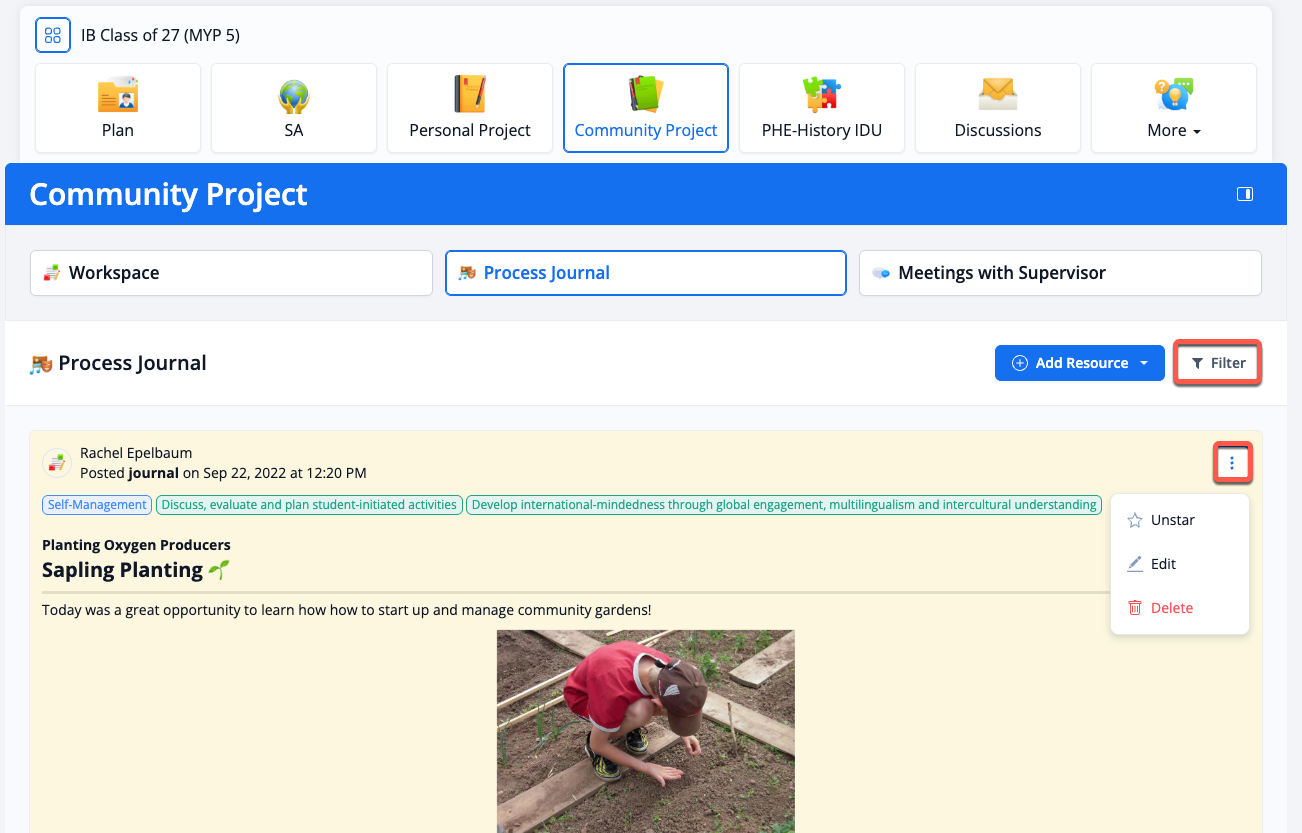Click the three-dot journal entry menu
Image resolution: width=1302 pixels, height=833 pixels.
point(1232,463)
